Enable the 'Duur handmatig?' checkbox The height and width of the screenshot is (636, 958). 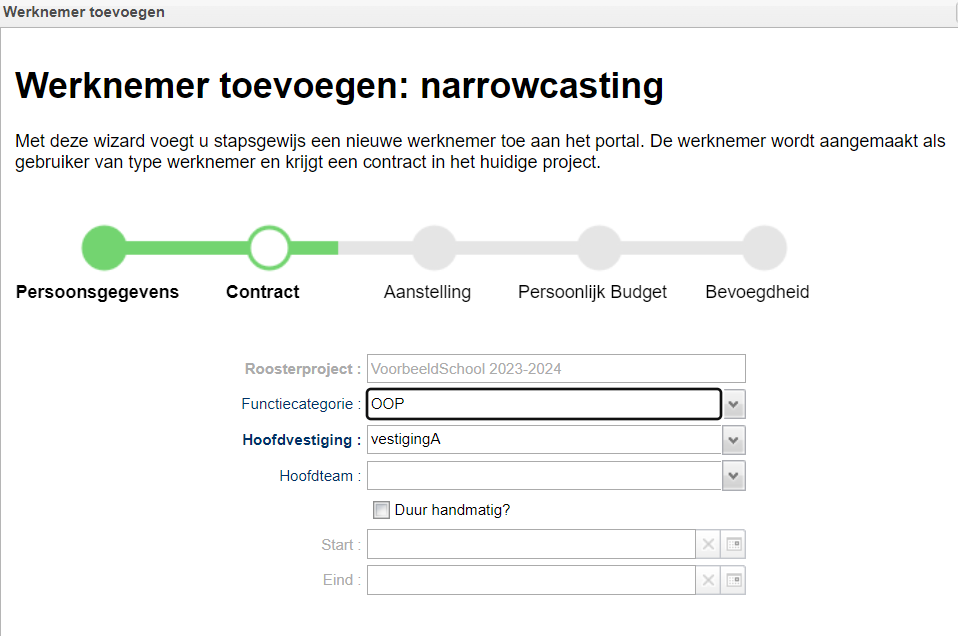click(x=381, y=510)
